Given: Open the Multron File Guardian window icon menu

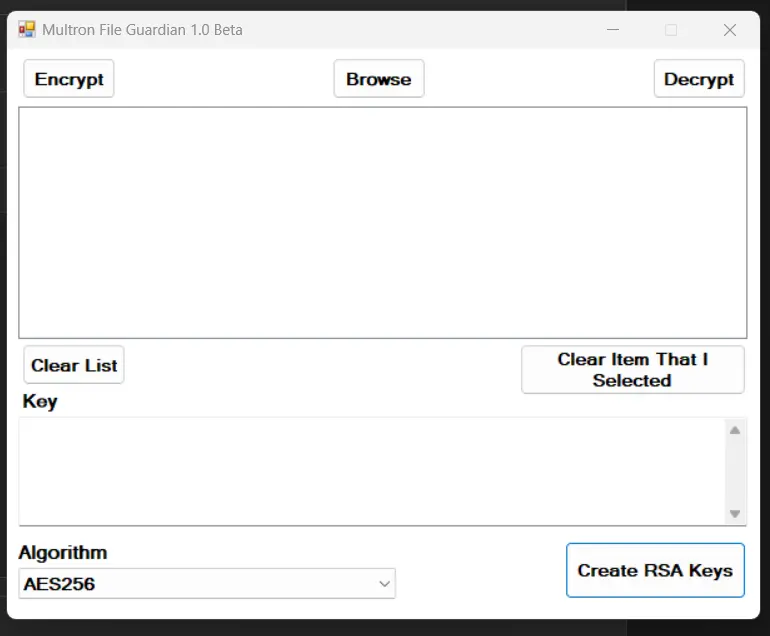Looking at the screenshot, I should 27,29.
